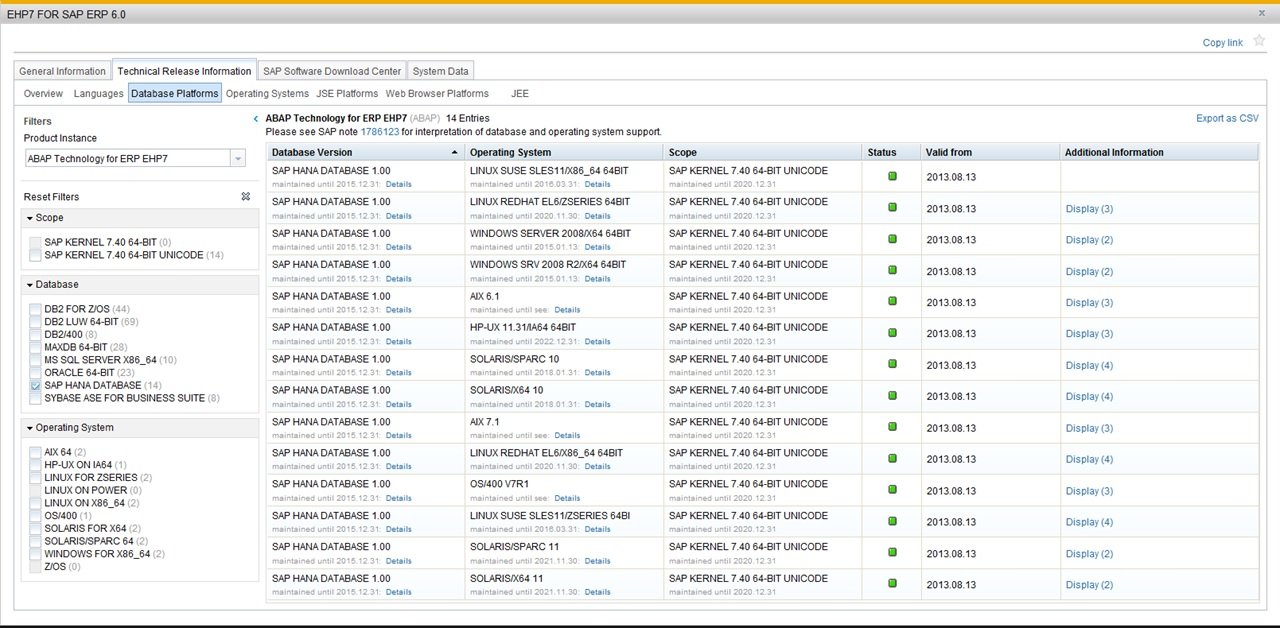Select the Operating Systems sub-tab
This screenshot has width=1280, height=628.
(x=267, y=94)
